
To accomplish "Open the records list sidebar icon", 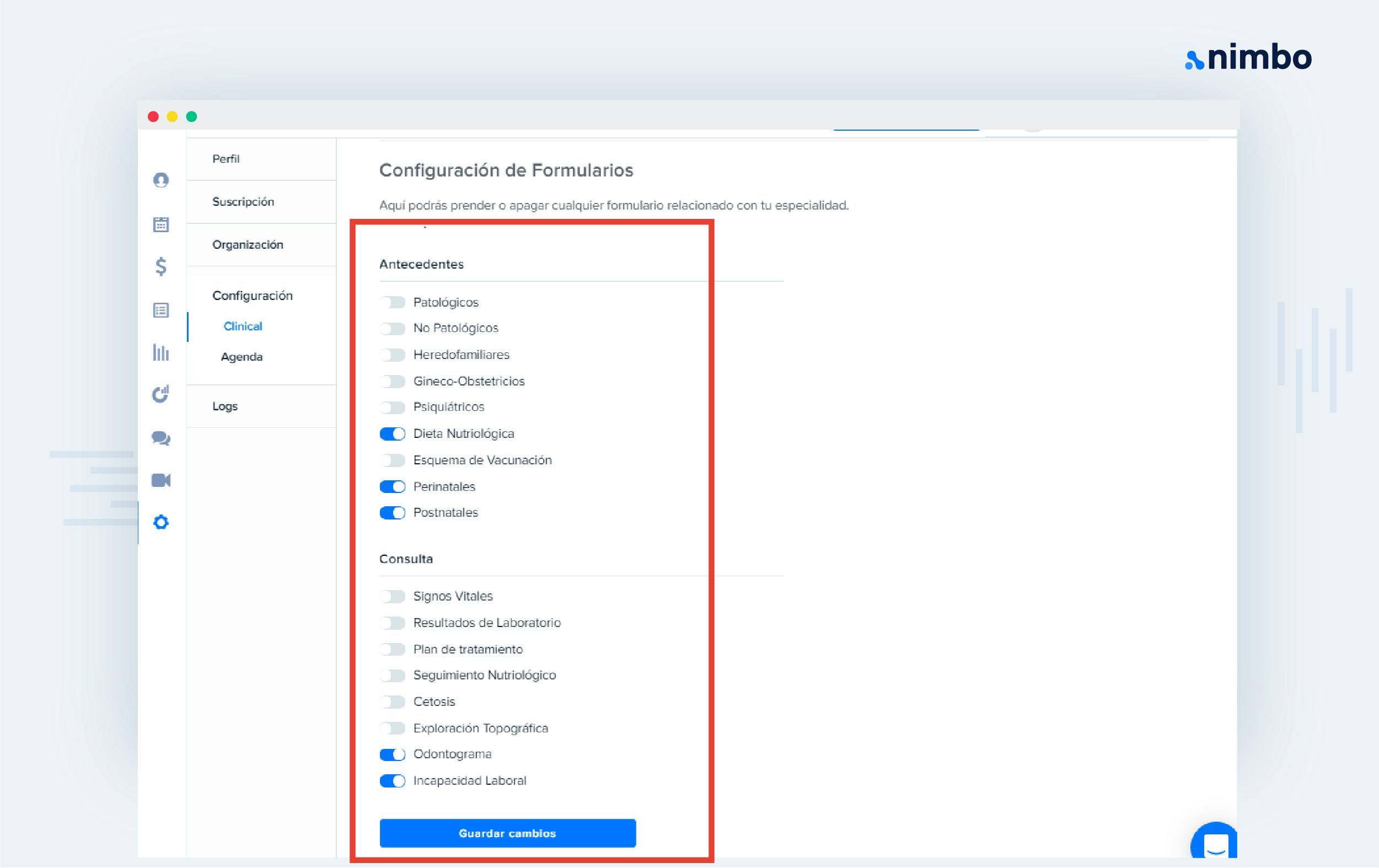I will click(x=161, y=310).
